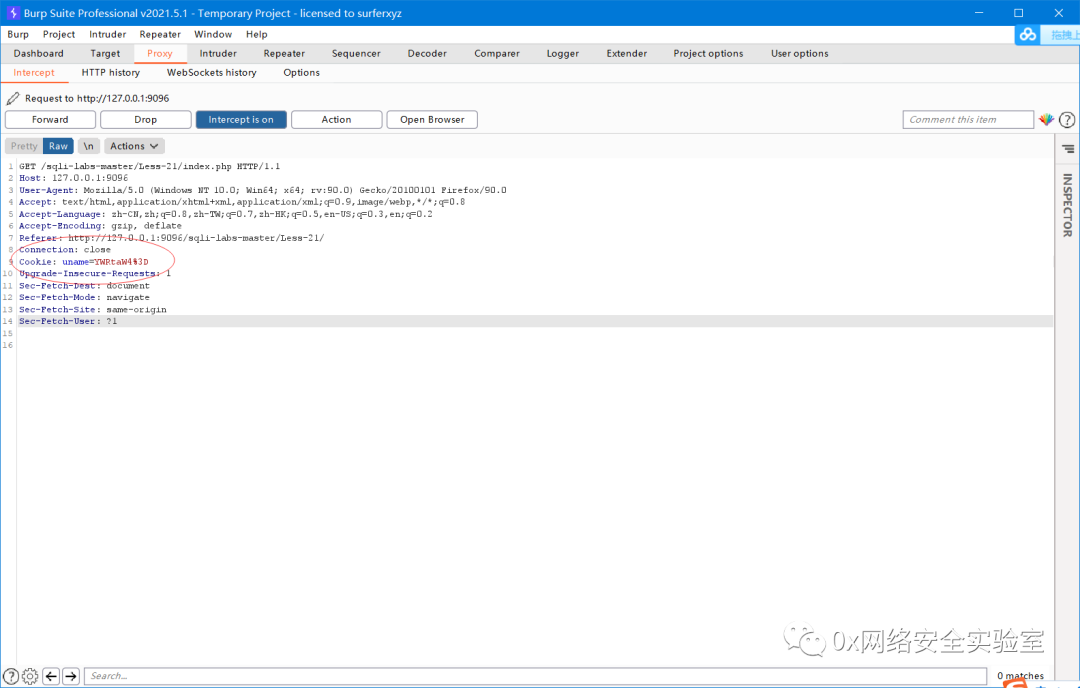This screenshot has width=1080, height=688.
Task: Click the Burp Suite logo in title bar
Action: [x=13, y=13]
